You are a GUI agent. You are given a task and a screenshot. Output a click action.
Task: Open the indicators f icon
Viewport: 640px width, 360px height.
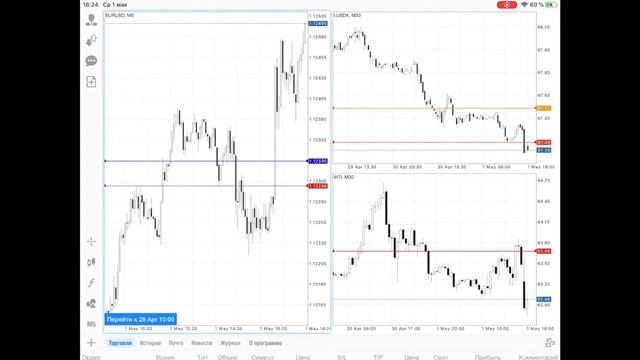click(x=91, y=282)
